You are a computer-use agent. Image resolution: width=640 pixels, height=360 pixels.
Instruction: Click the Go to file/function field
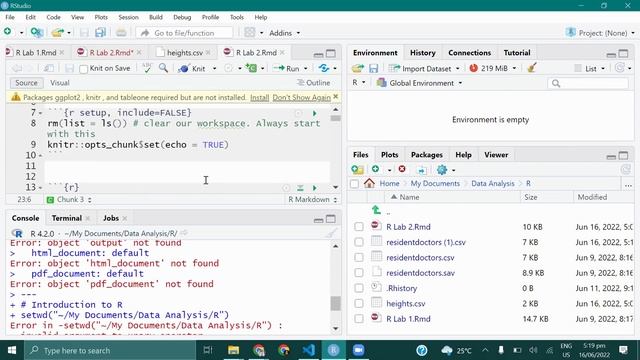184,33
